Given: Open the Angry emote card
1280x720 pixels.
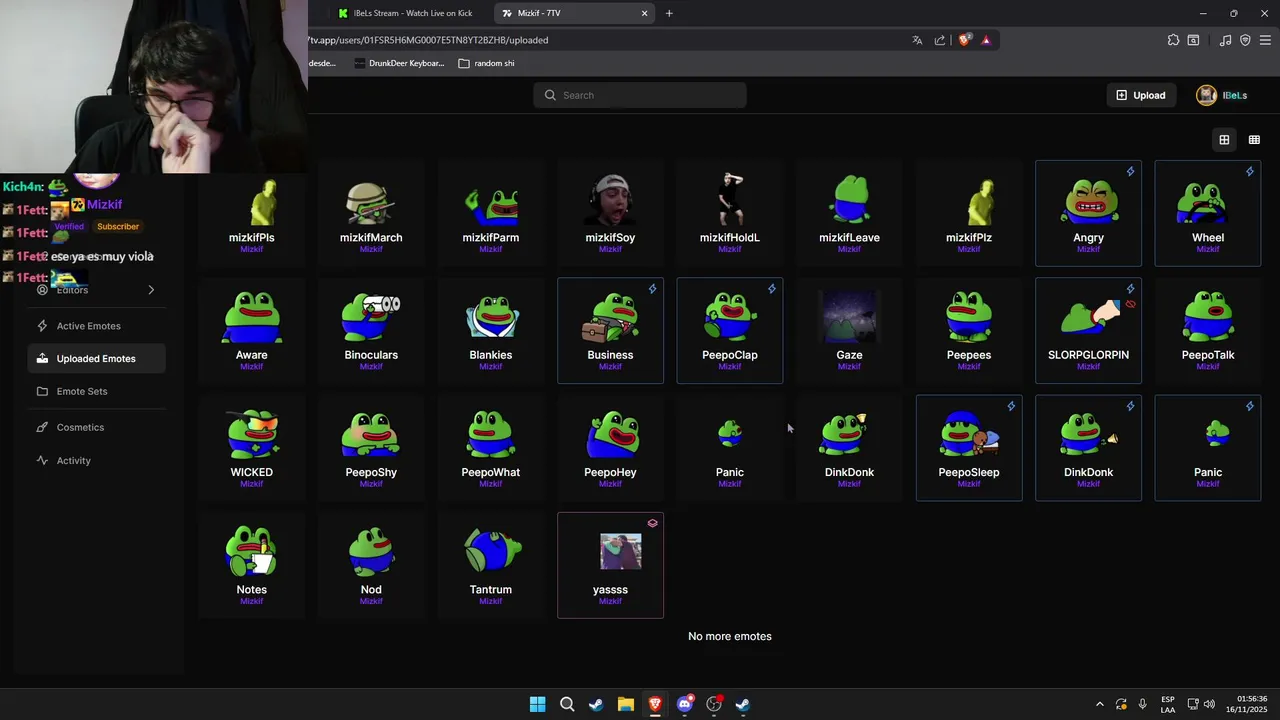Looking at the screenshot, I should pos(1088,213).
